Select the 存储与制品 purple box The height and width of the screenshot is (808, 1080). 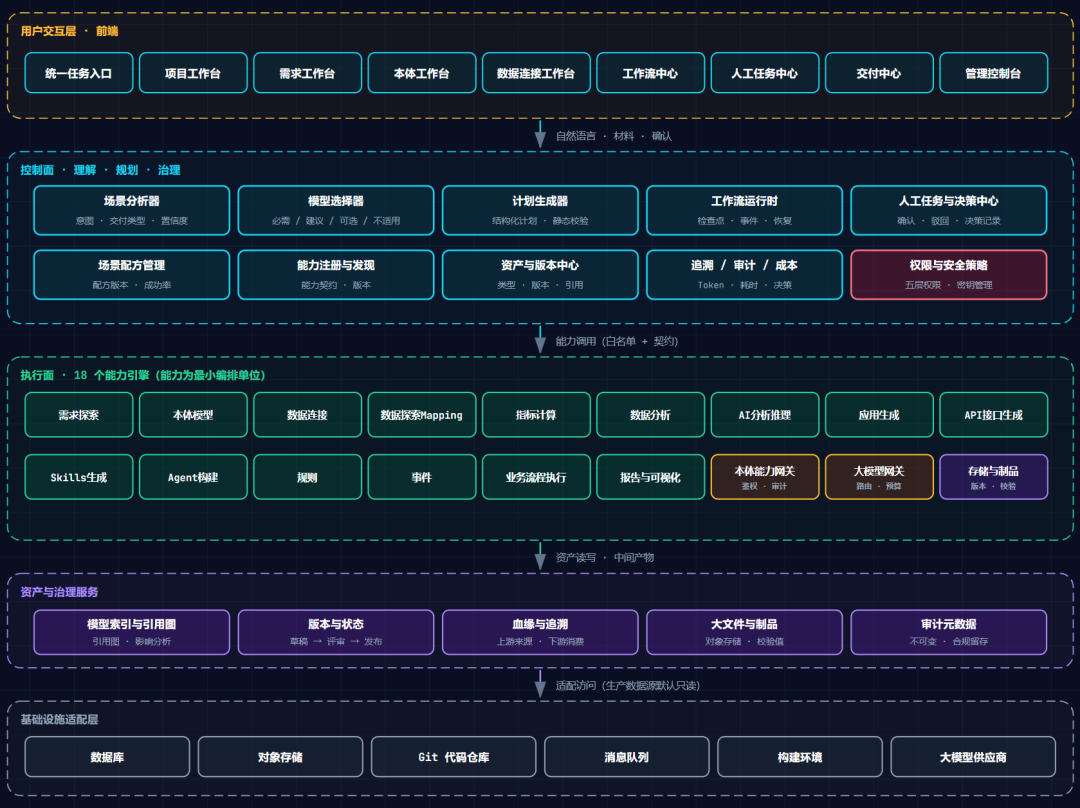pos(993,477)
